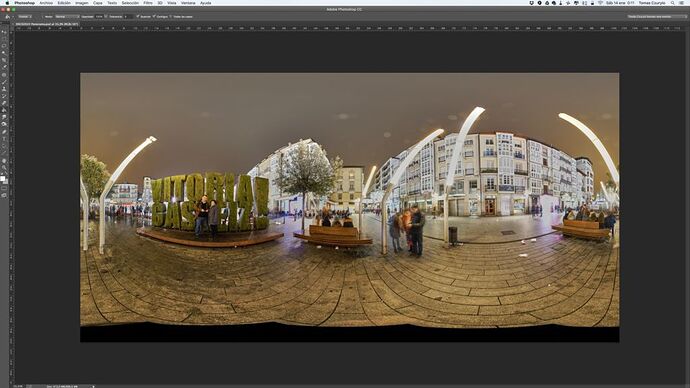The height and width of the screenshot is (388, 690).
Task: Open the Ventana menu
Action: (188, 3)
